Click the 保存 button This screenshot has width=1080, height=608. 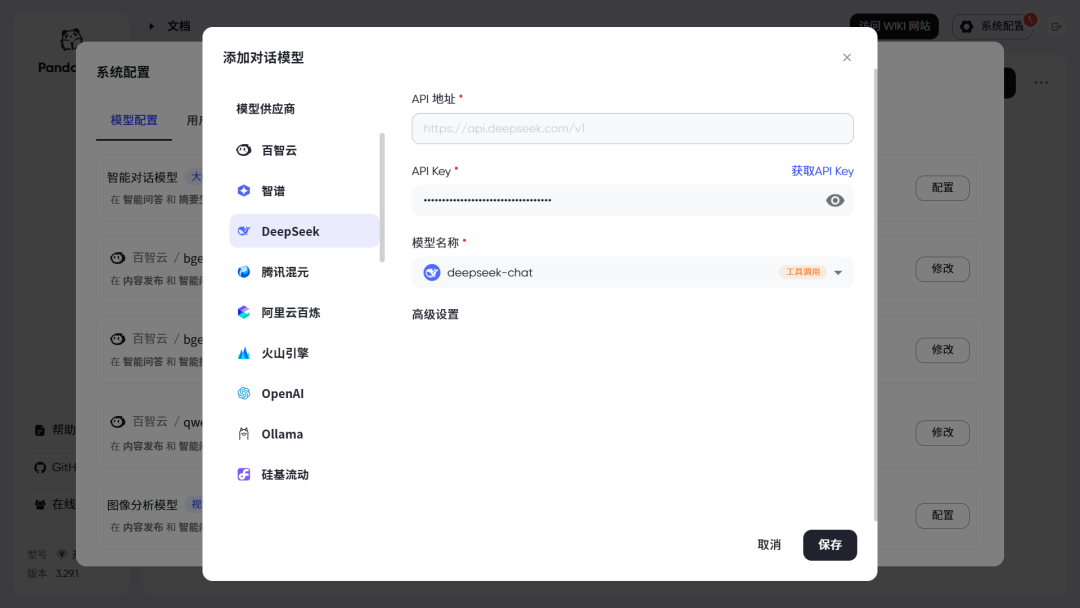point(830,545)
